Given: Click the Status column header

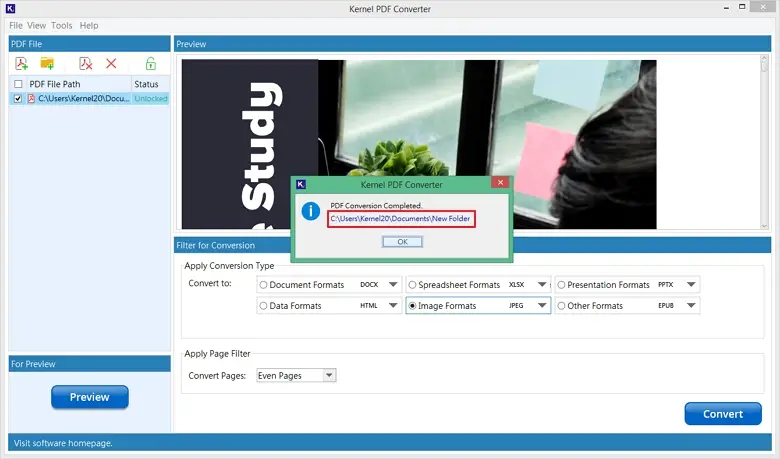Looking at the screenshot, I should (150, 84).
